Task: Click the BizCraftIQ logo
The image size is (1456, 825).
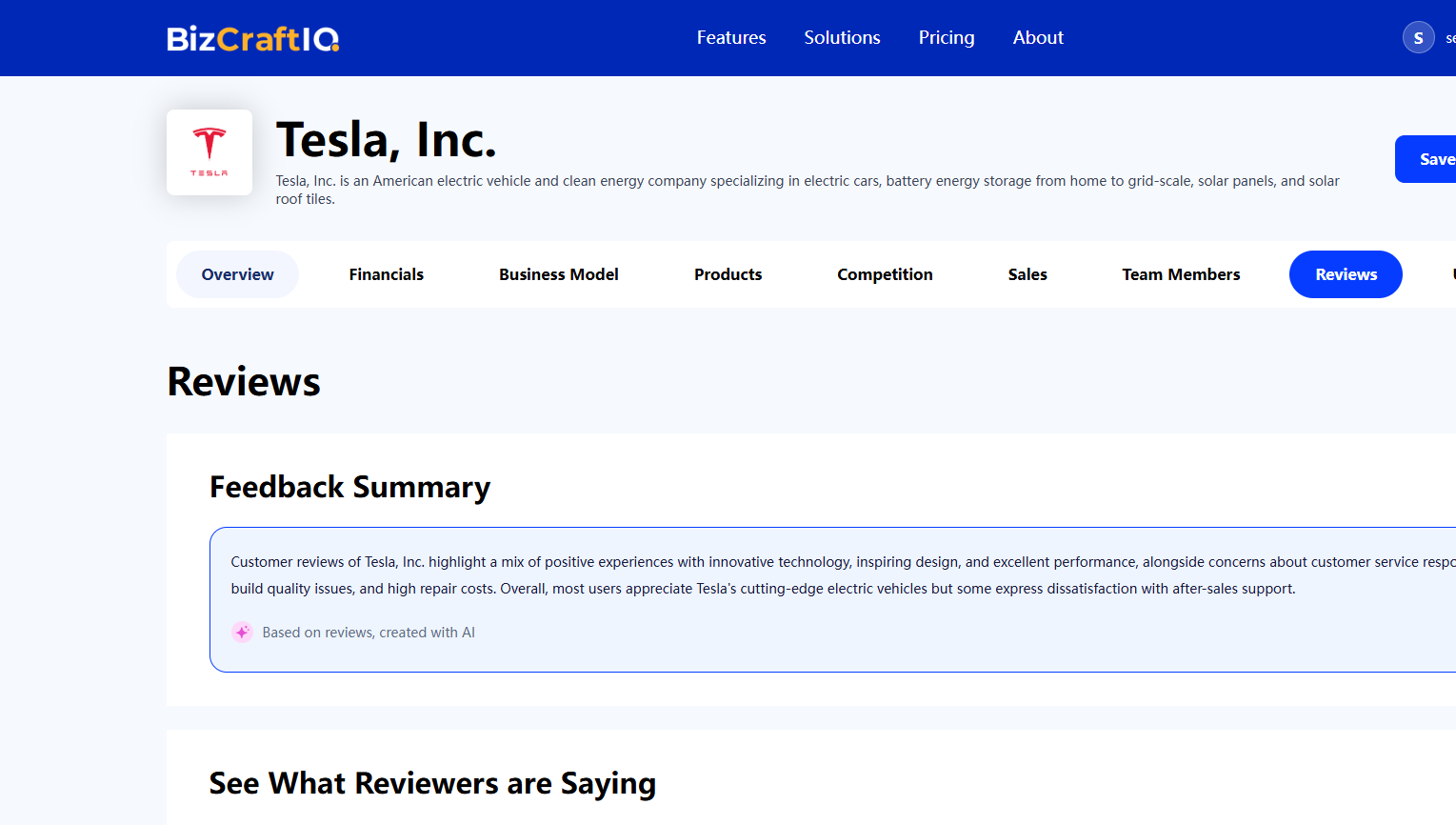Action: (x=252, y=38)
